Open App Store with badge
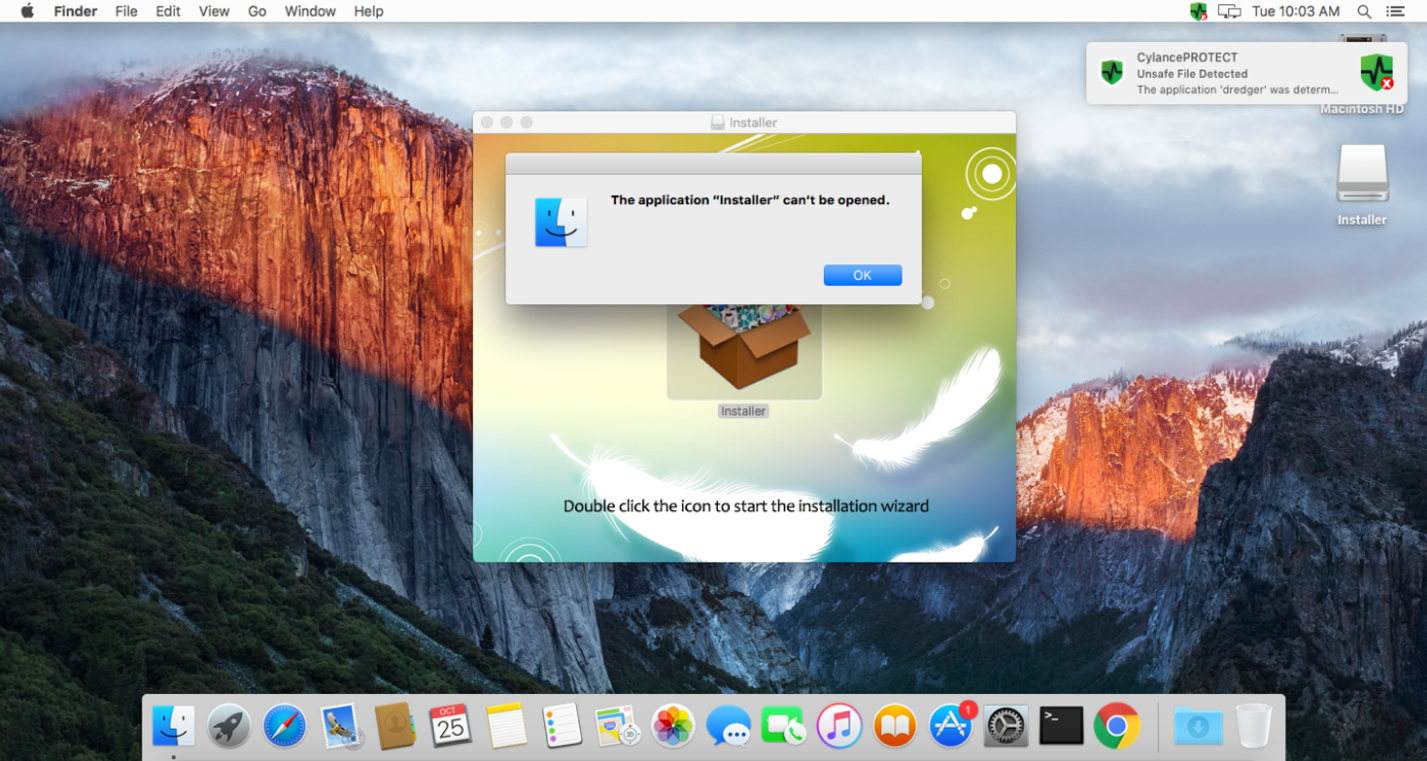 pyautogui.click(x=951, y=725)
